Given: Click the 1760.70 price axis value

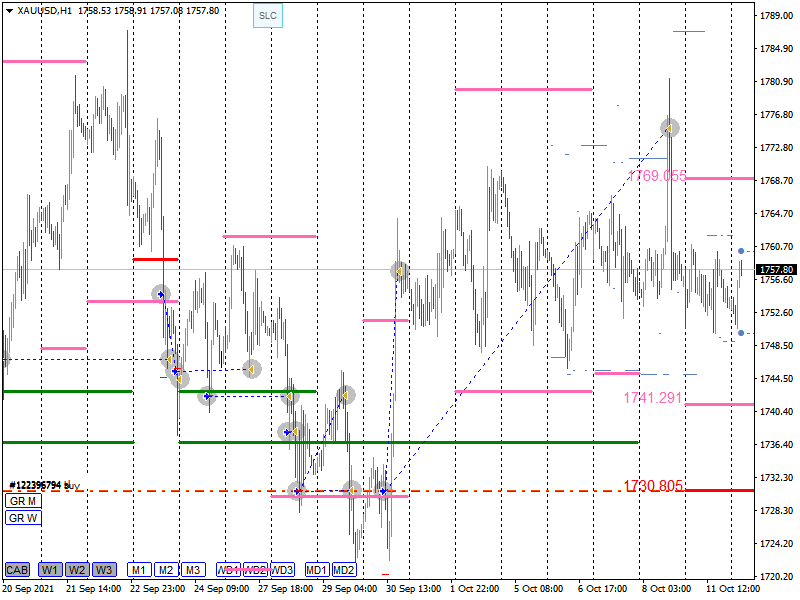Looking at the screenshot, I should pyautogui.click(x=777, y=246).
